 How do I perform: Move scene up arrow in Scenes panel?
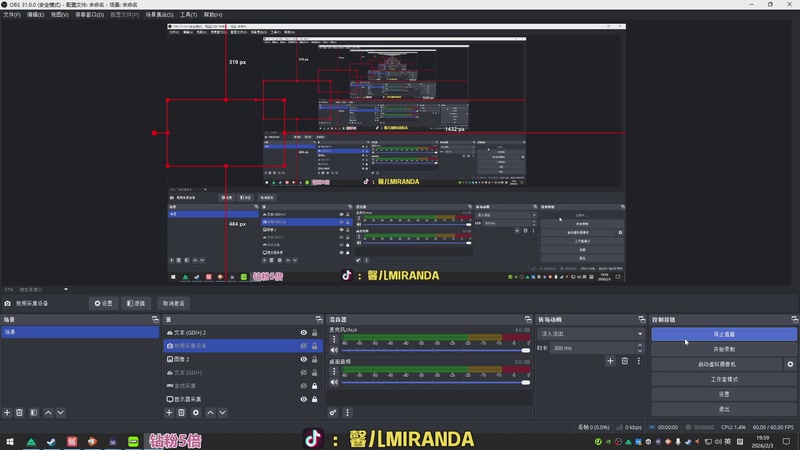tap(48, 412)
